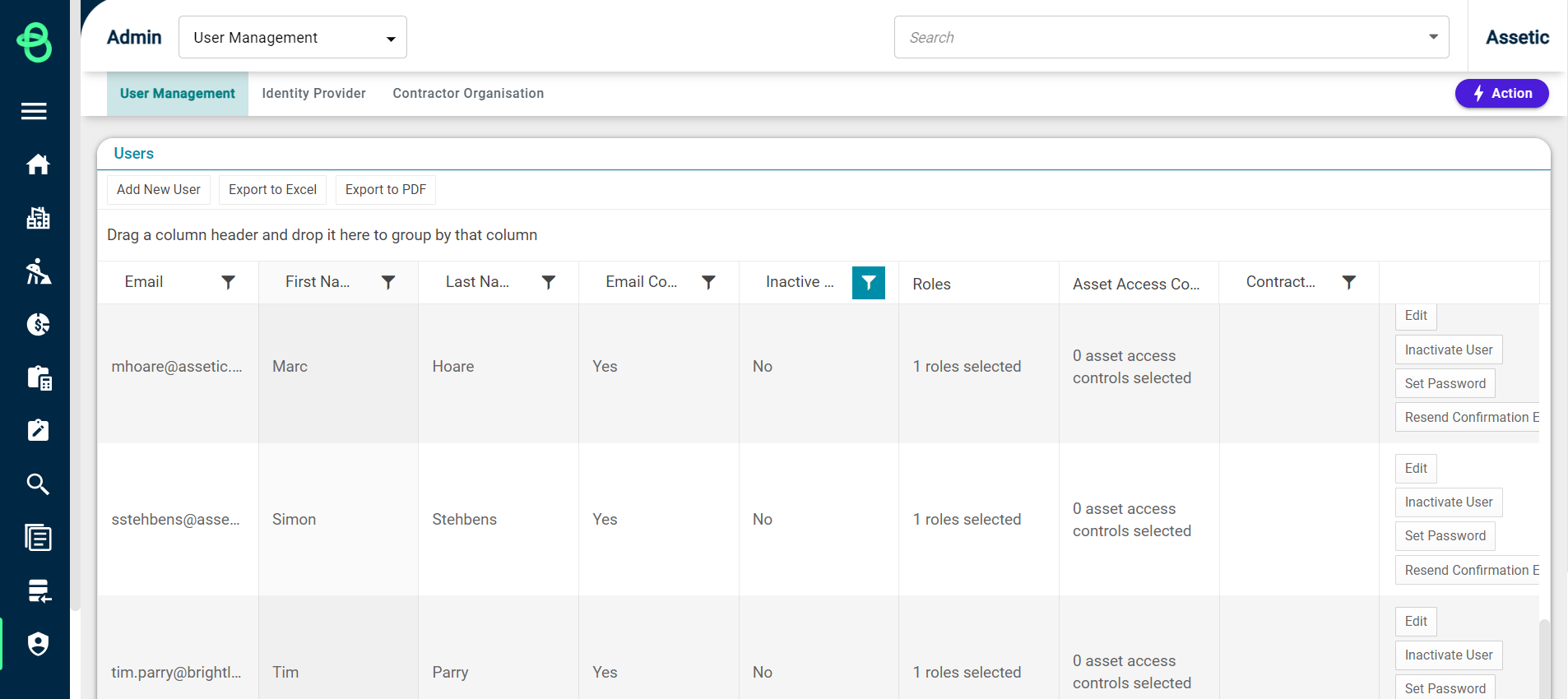Click Set Password for Tim Parry

(1445, 687)
